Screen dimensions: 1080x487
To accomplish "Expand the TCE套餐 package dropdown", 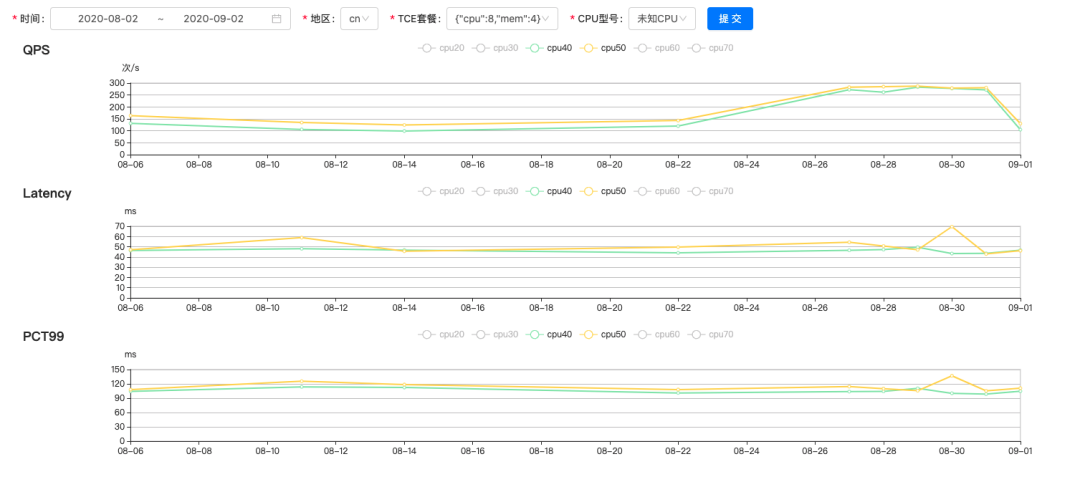I will (502, 19).
